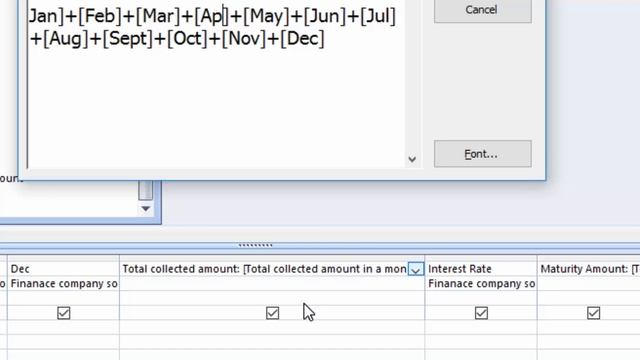Screen dimensions: 640x360
Task: Click the sort cell under Total collected amount
Action: 272,298
